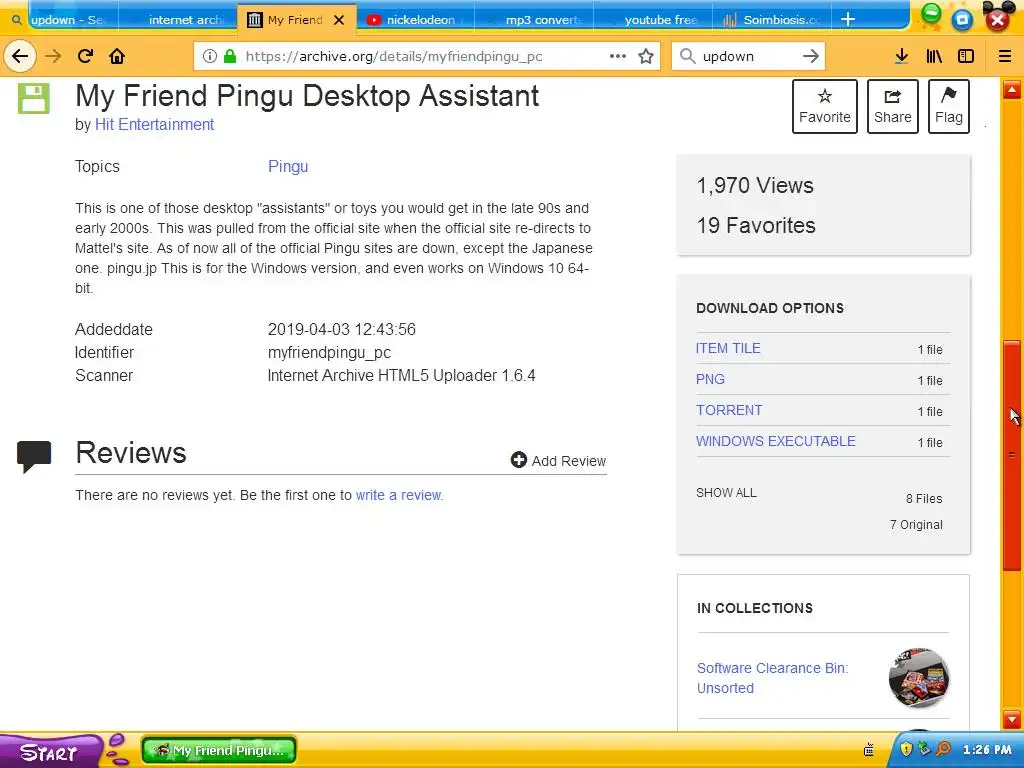Open the Start menu
This screenshot has width=1024, height=768.
coord(49,752)
